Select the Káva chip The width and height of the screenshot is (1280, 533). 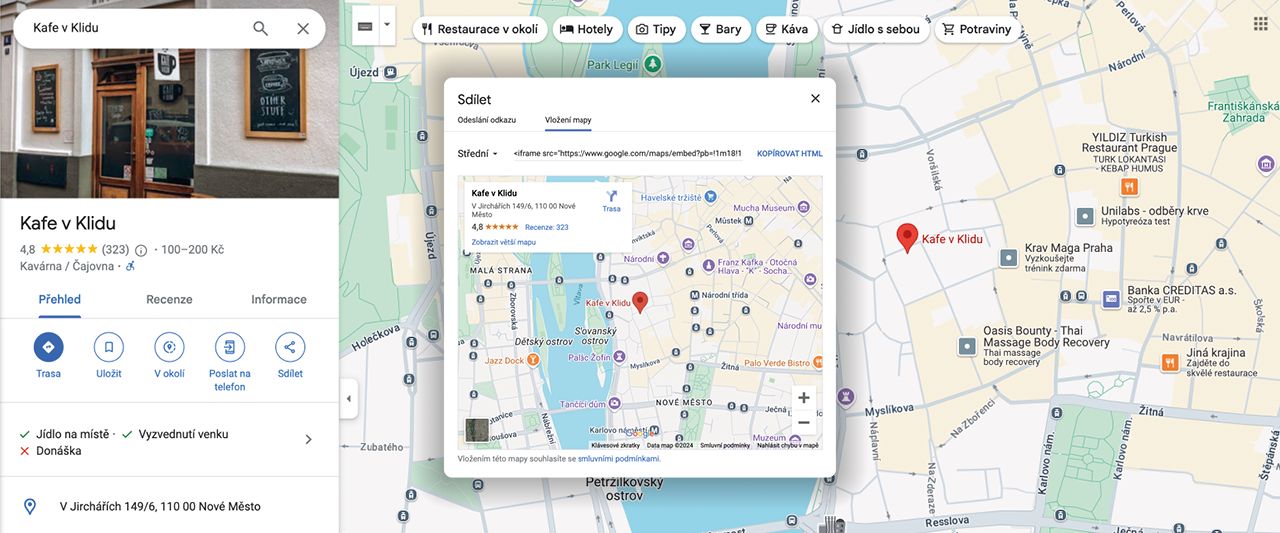(787, 29)
